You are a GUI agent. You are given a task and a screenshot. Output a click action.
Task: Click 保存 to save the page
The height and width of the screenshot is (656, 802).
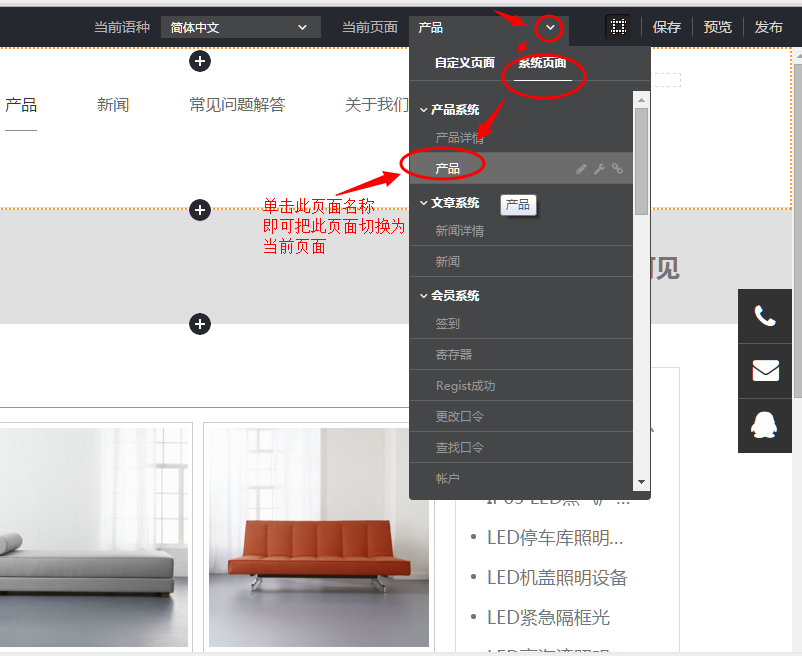tap(667, 27)
